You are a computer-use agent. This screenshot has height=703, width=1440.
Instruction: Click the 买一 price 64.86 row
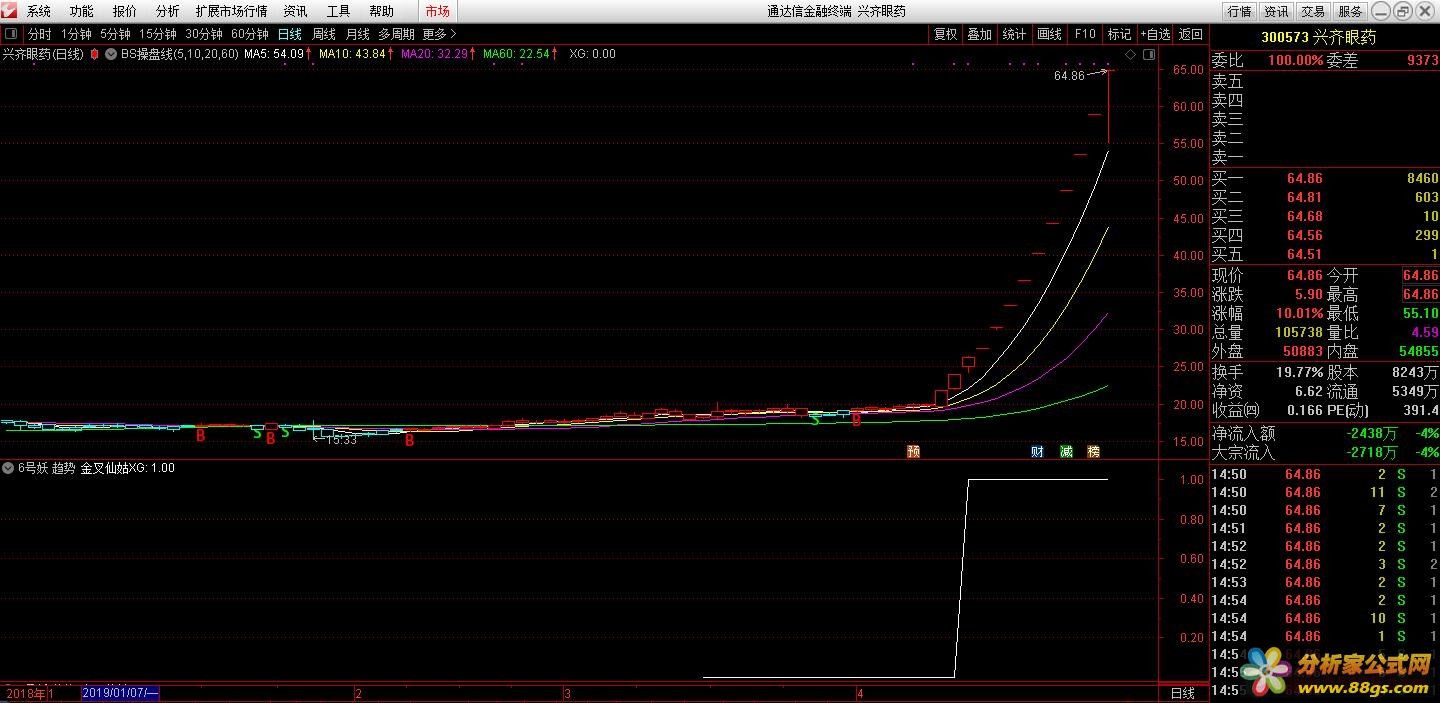tap(1325, 179)
